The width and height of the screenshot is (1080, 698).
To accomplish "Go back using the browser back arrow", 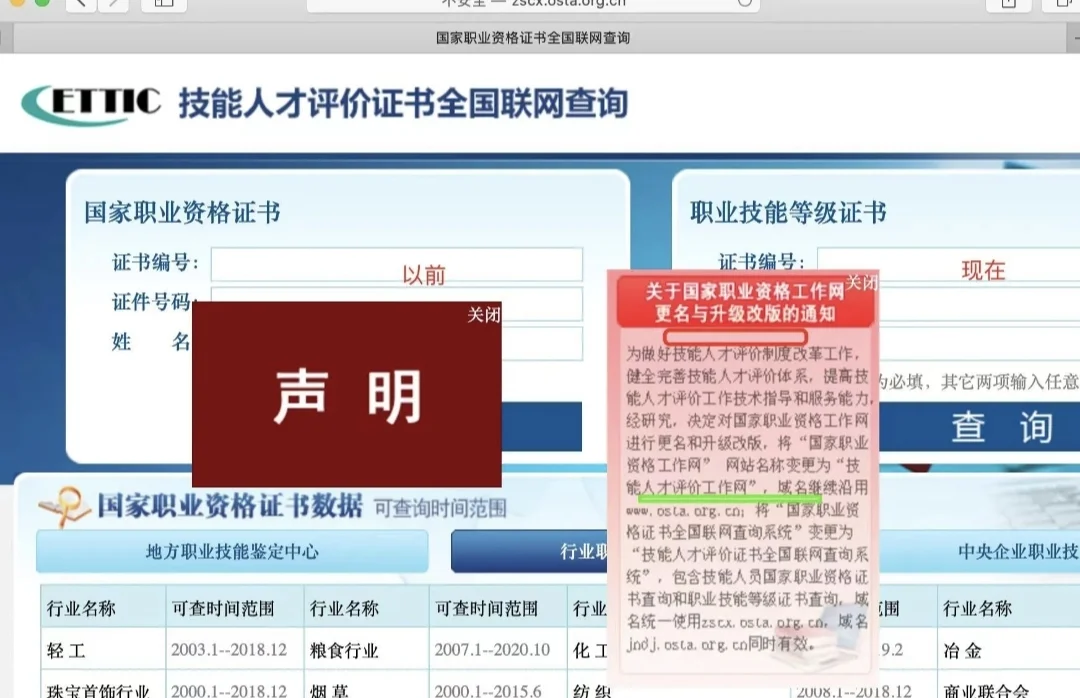I will (79, 5).
